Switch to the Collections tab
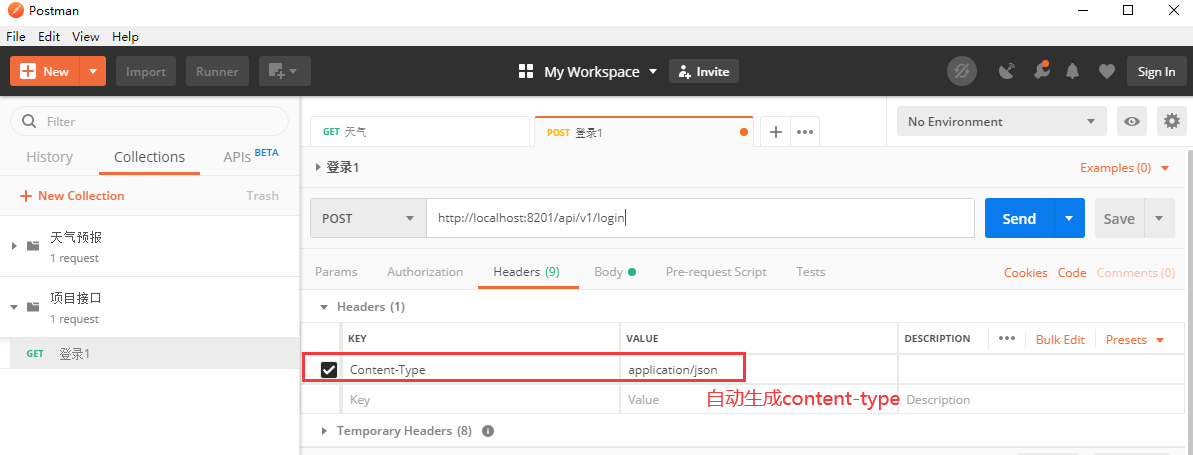Viewport: 1193px width, 455px height. pos(149,157)
